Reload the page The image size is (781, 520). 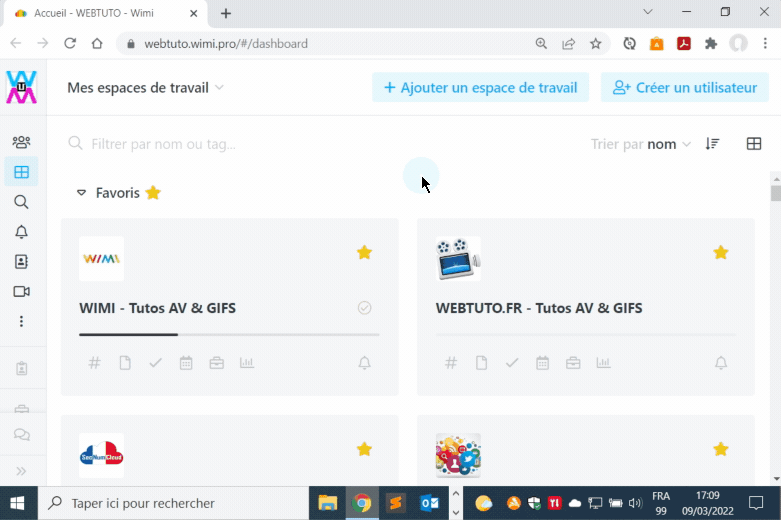point(70,44)
